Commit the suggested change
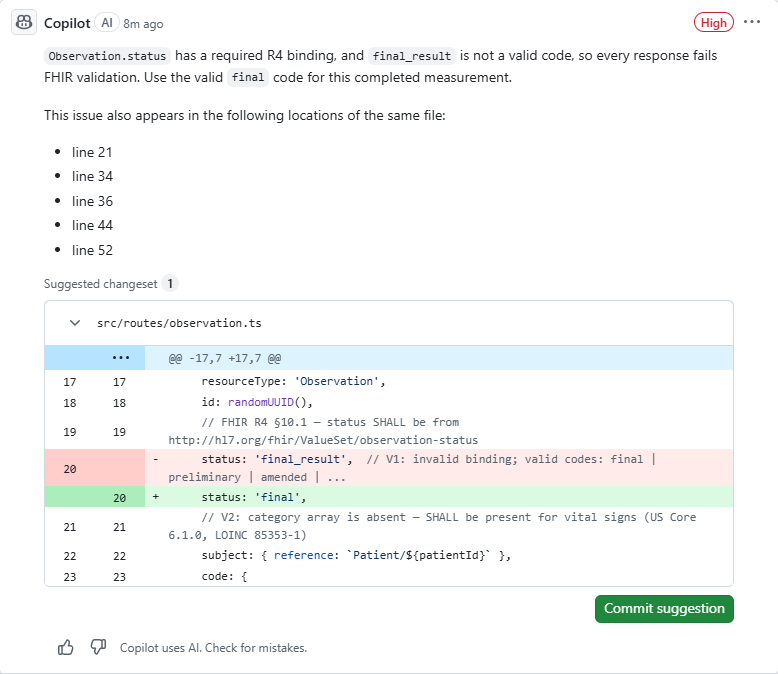 [x=664, y=609]
